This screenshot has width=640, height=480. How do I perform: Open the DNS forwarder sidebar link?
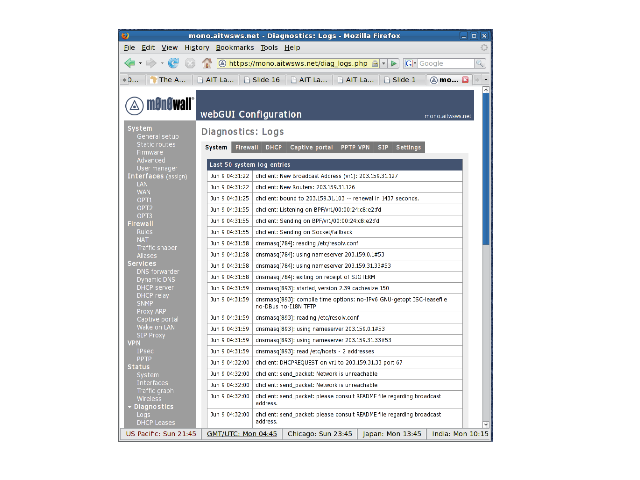pos(158,270)
